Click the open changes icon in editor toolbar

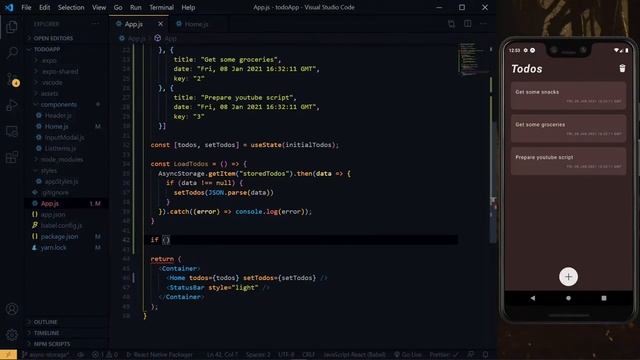click(x=451, y=24)
